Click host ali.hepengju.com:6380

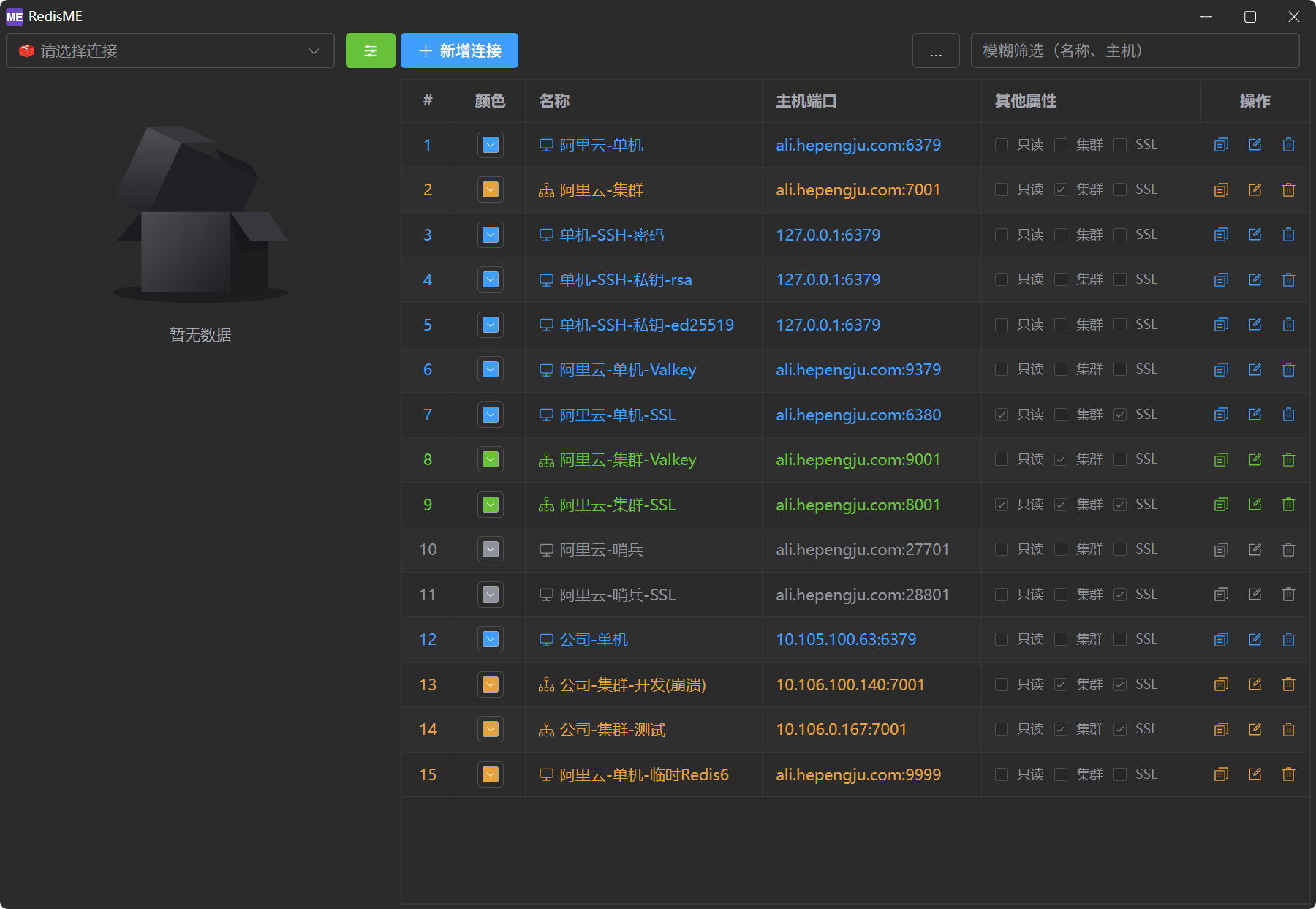[x=858, y=415]
